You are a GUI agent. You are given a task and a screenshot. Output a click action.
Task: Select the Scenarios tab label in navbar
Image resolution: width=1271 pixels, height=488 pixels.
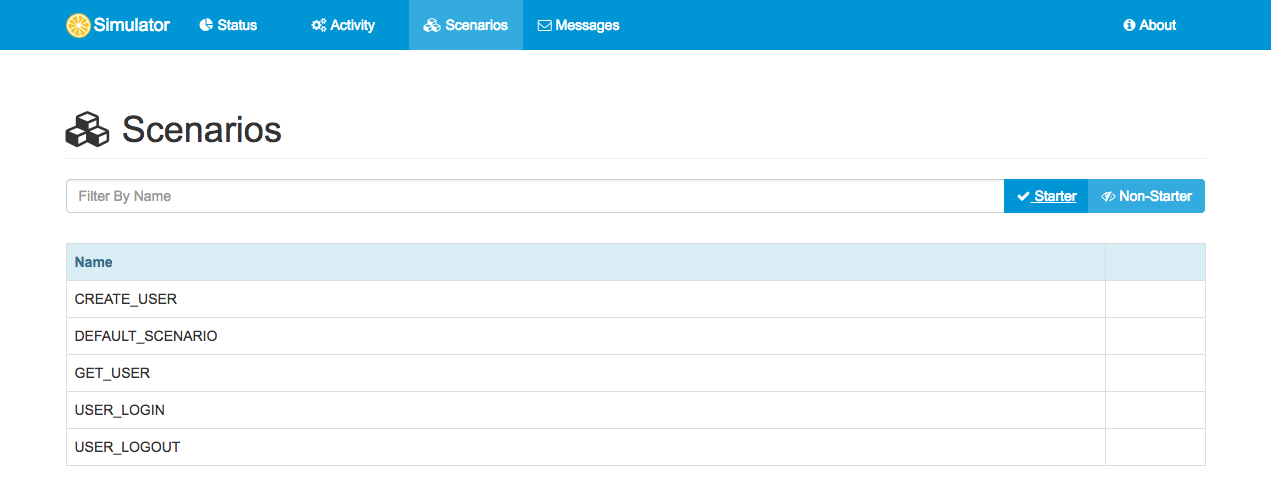[476, 25]
